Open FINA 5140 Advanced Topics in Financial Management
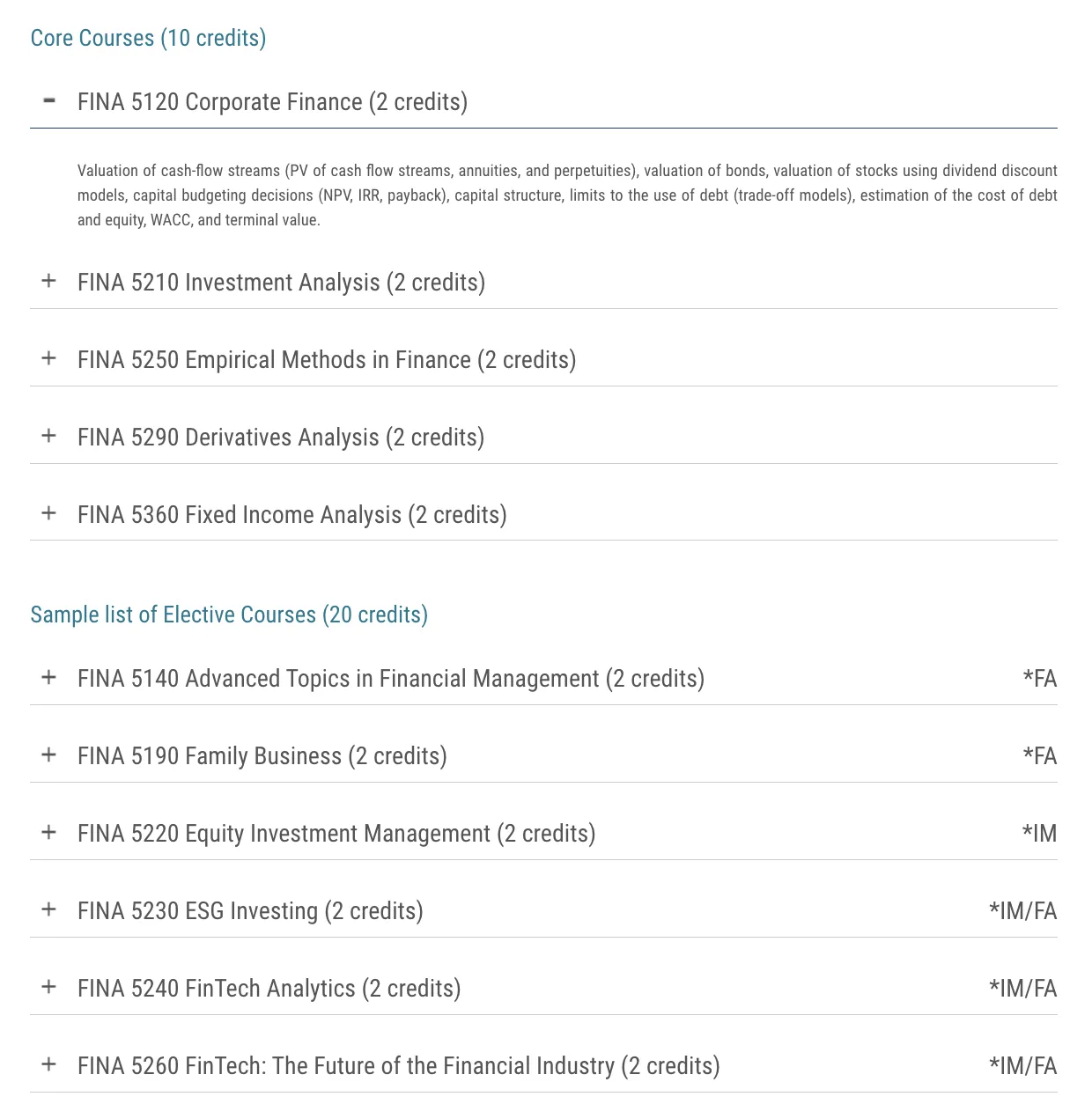Screen dimensions: 1092x1104 [390, 679]
